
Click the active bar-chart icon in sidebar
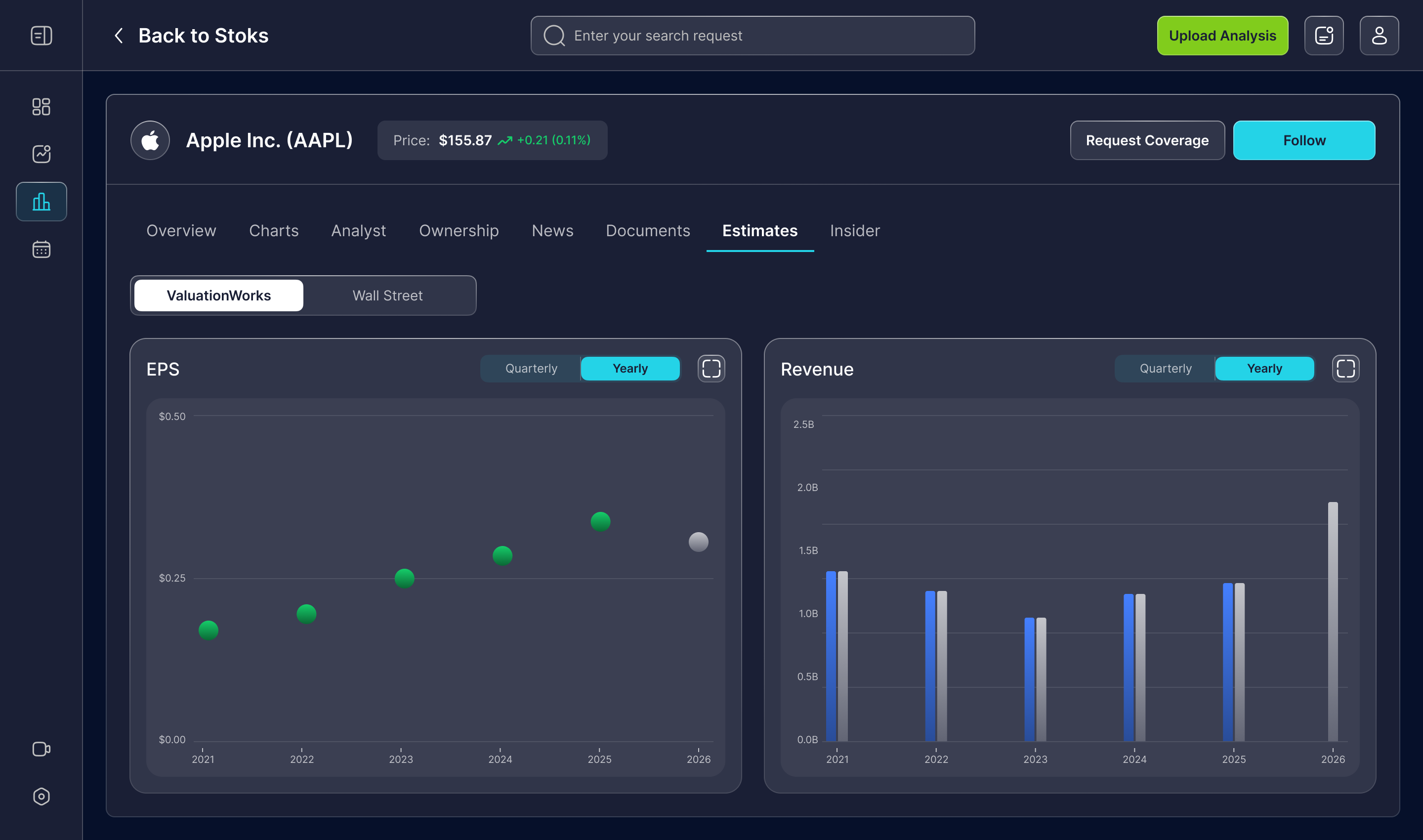(42, 202)
